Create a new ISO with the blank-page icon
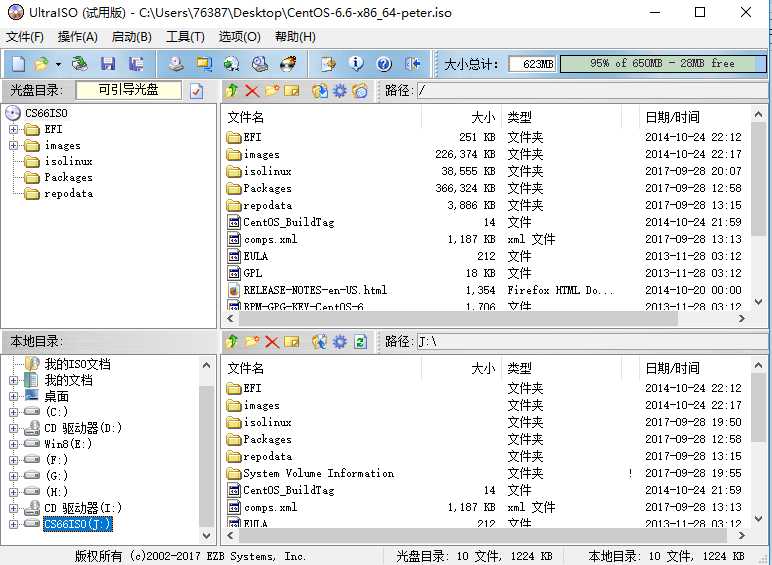The image size is (772, 565). pos(18,64)
